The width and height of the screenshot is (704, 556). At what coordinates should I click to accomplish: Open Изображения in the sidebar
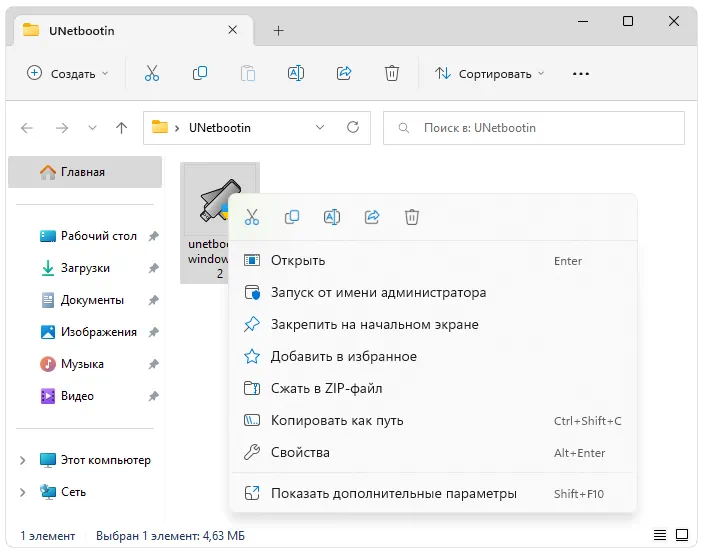[88, 332]
